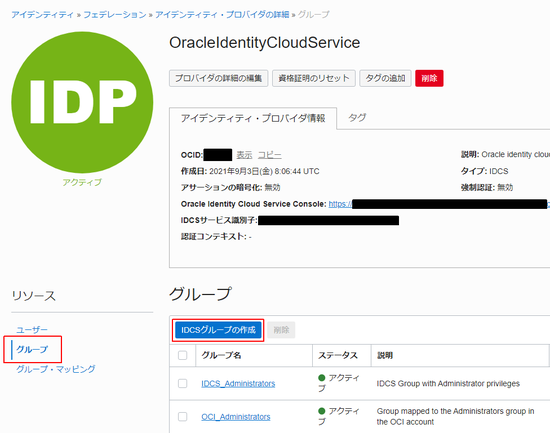Click the OCID コピー link
The image size is (550, 433).
click(x=270, y=155)
